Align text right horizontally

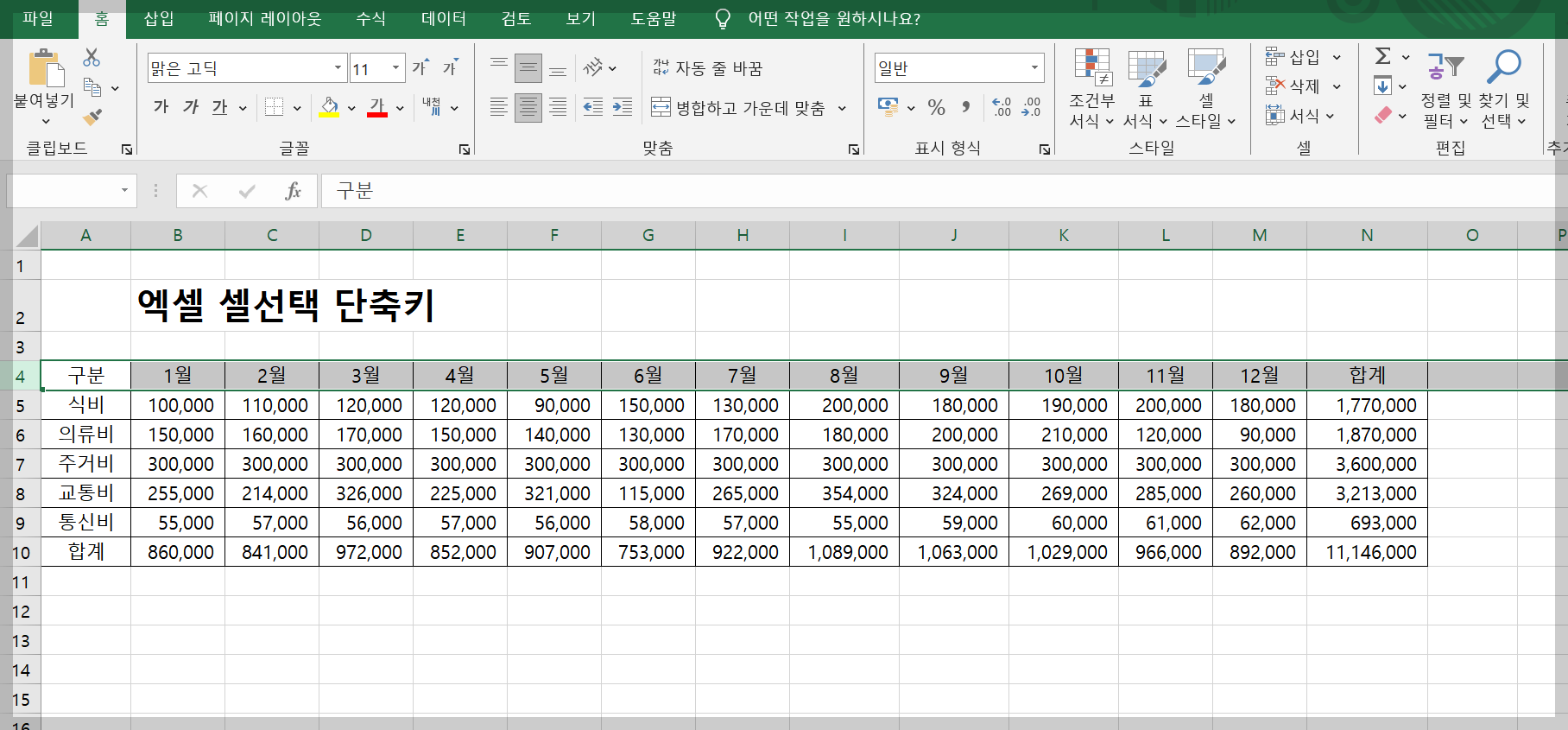coord(558,107)
